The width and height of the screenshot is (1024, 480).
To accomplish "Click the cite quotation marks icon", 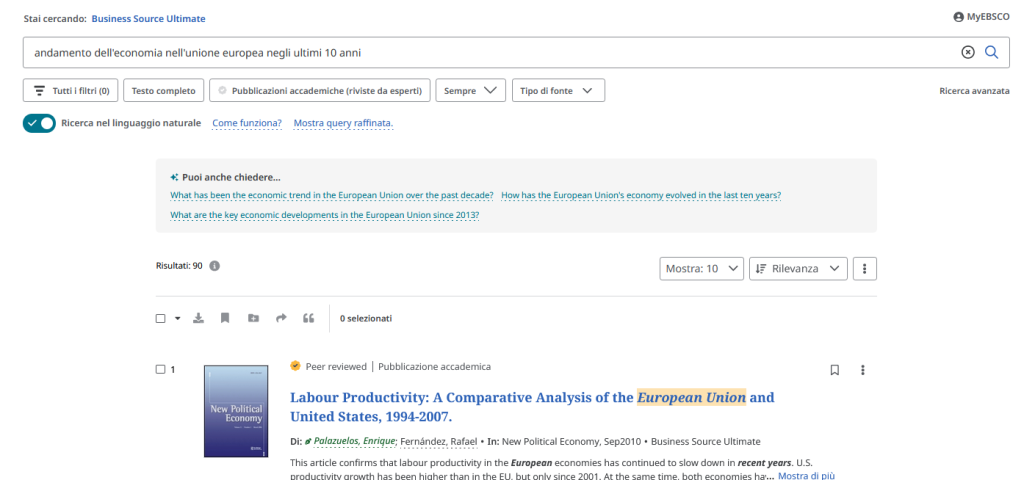I will 309,318.
